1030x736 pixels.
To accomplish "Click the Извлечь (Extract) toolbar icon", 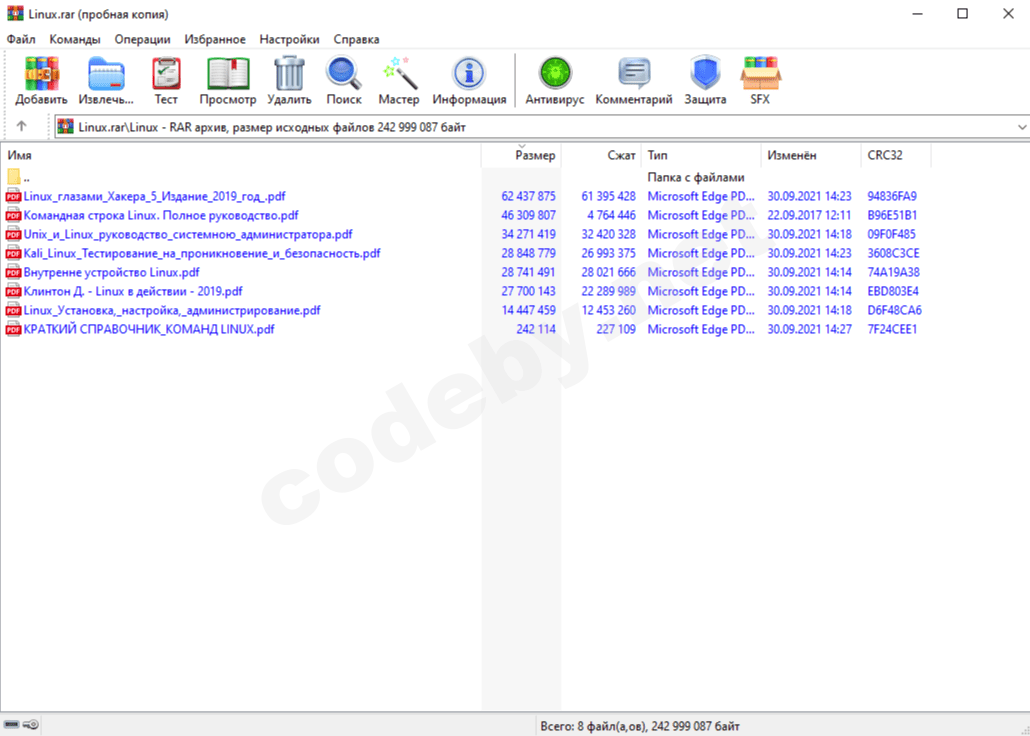I will (x=106, y=73).
